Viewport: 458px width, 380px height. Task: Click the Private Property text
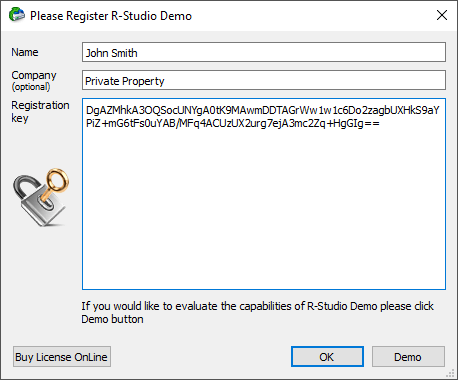point(125,81)
